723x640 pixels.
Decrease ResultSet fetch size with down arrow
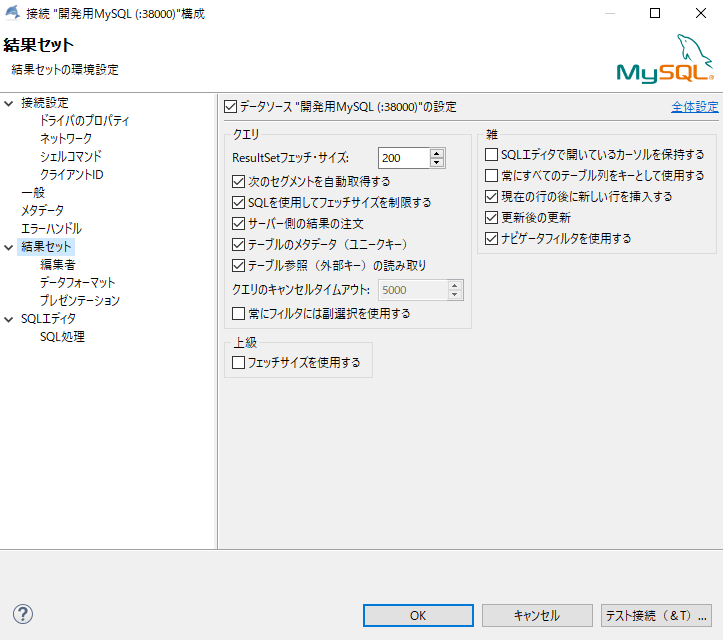point(437,162)
